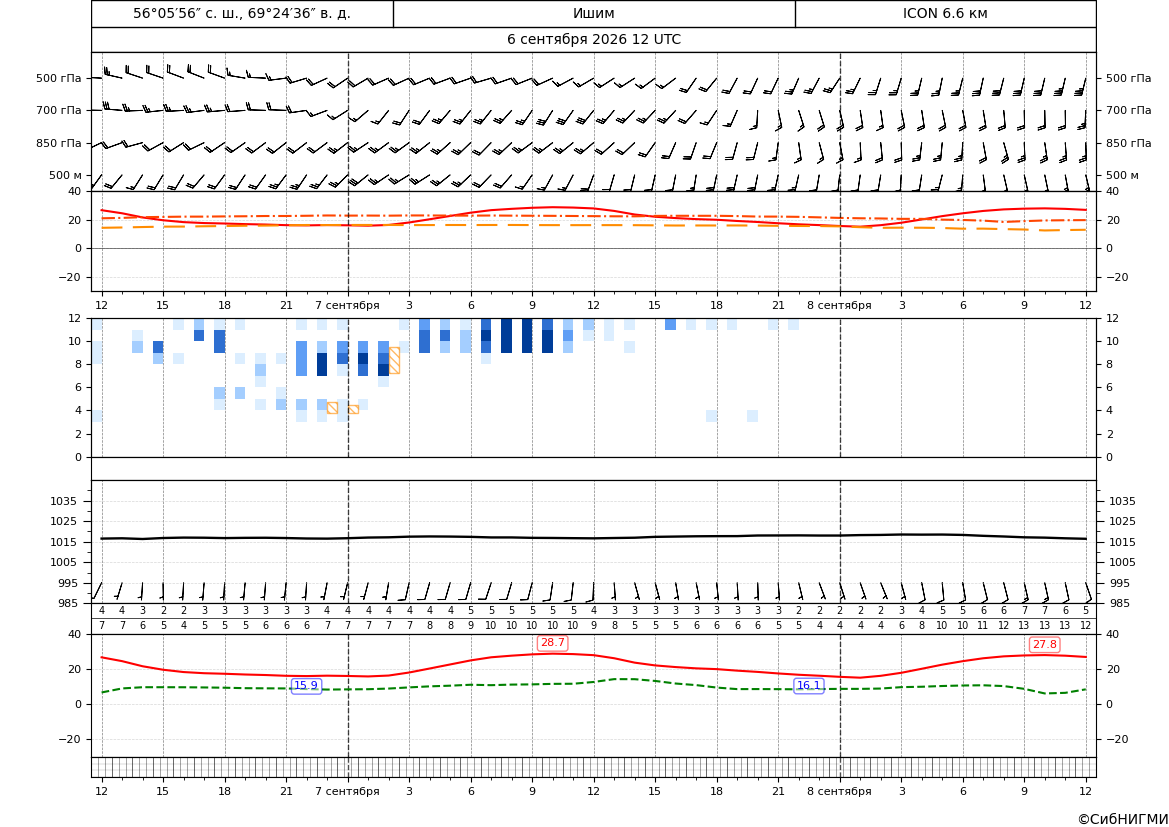Viewport: 1169px width, 827px height.
Task: Click the right '500 м' wind level label
Action: [1122, 175]
